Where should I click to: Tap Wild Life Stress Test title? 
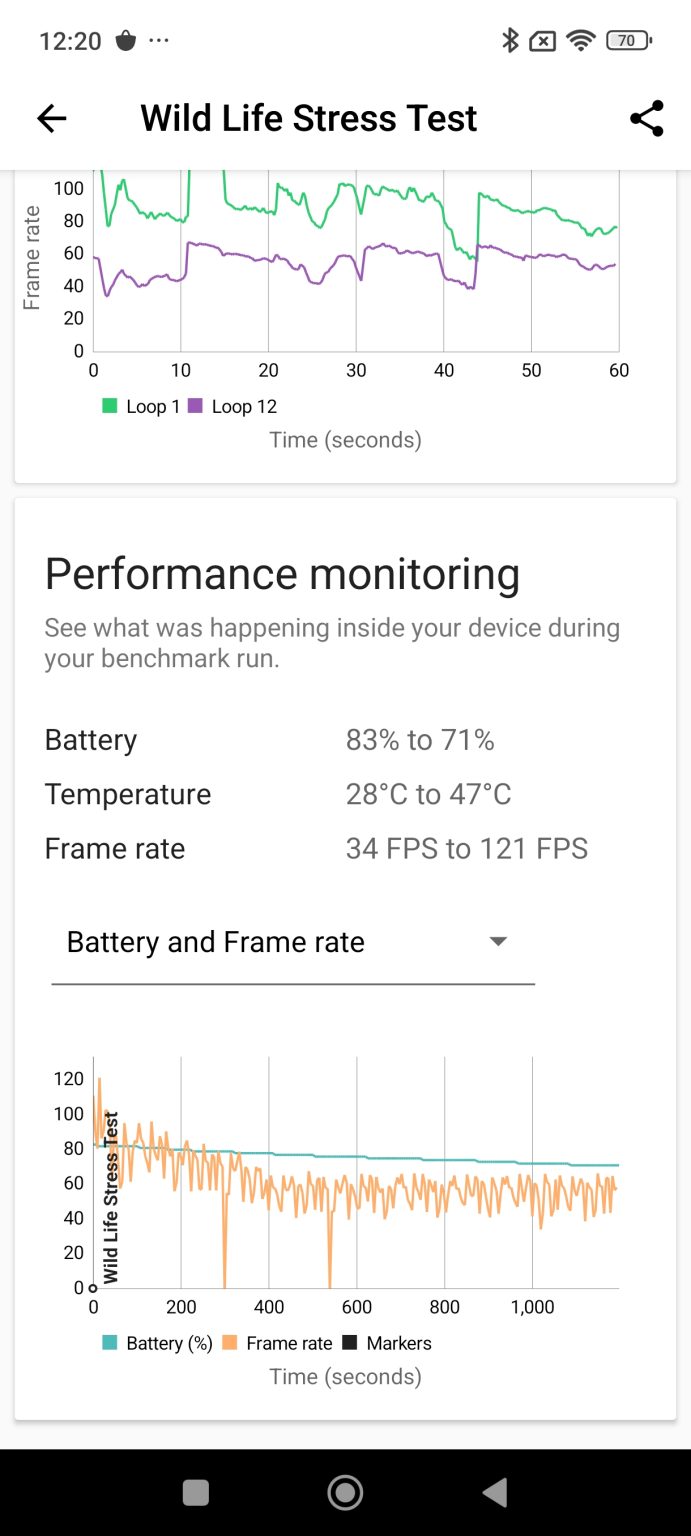point(308,118)
